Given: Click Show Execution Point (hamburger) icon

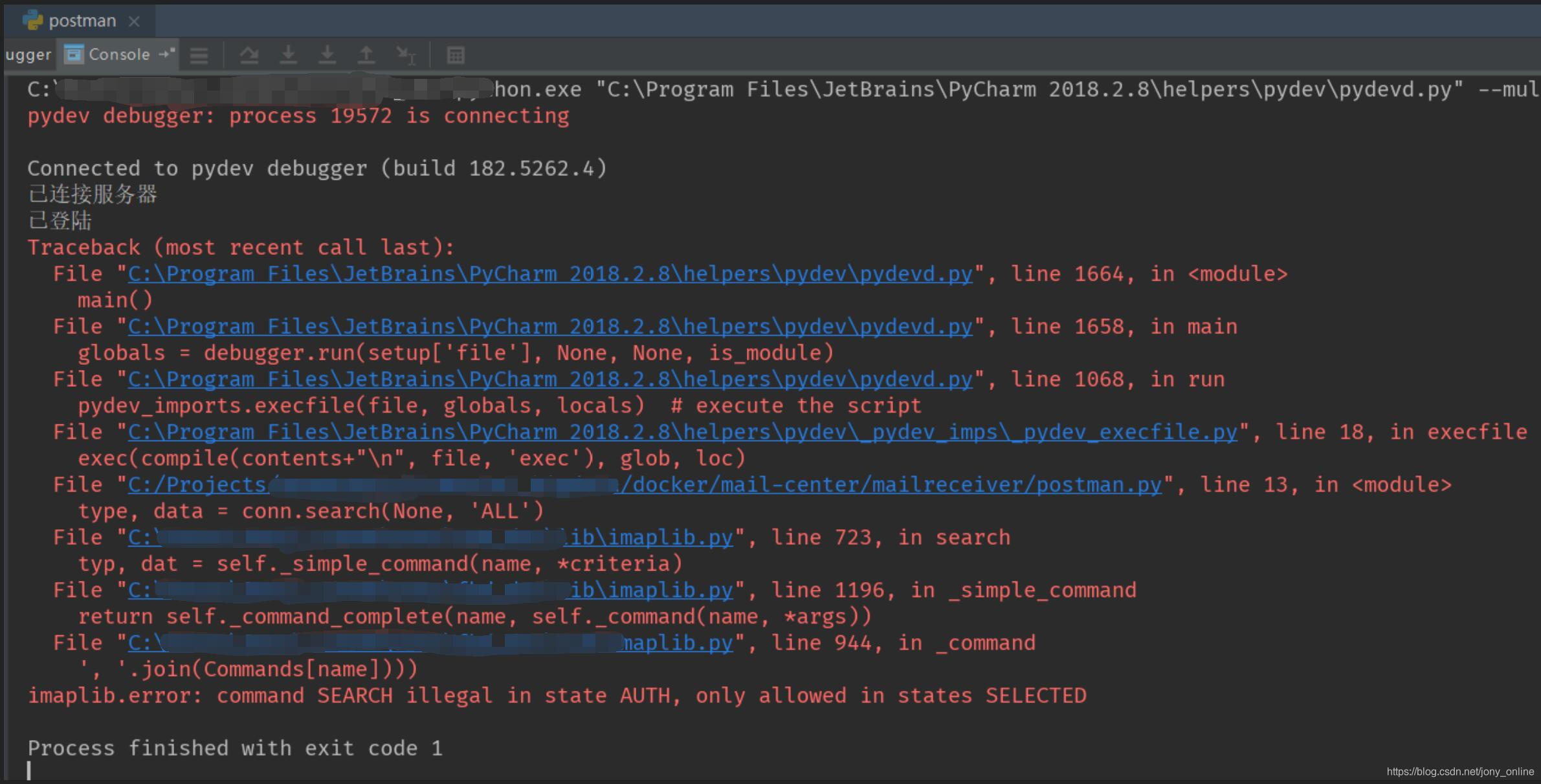Looking at the screenshot, I should 199,56.
